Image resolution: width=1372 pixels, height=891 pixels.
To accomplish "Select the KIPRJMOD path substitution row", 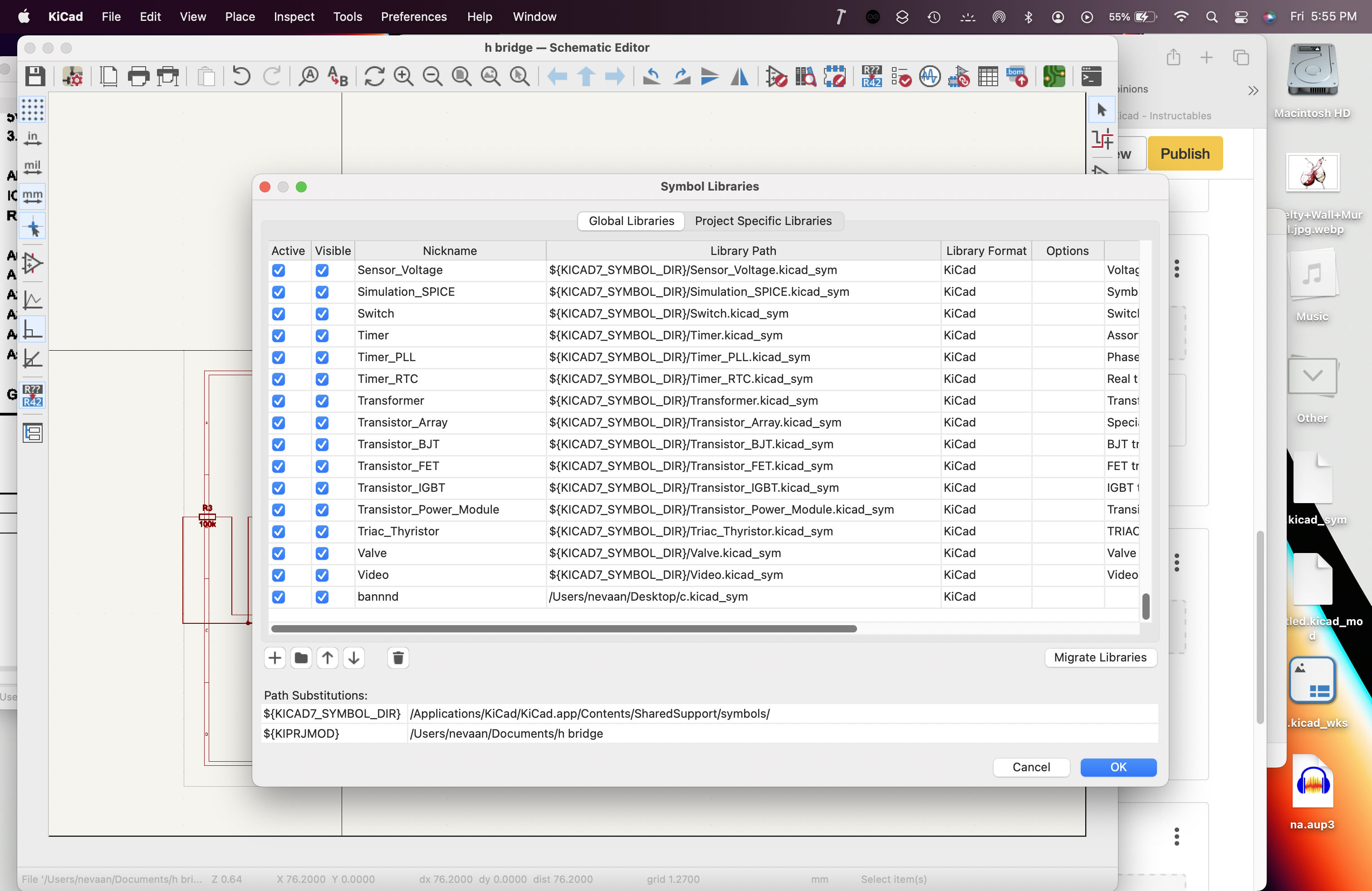I will point(710,734).
